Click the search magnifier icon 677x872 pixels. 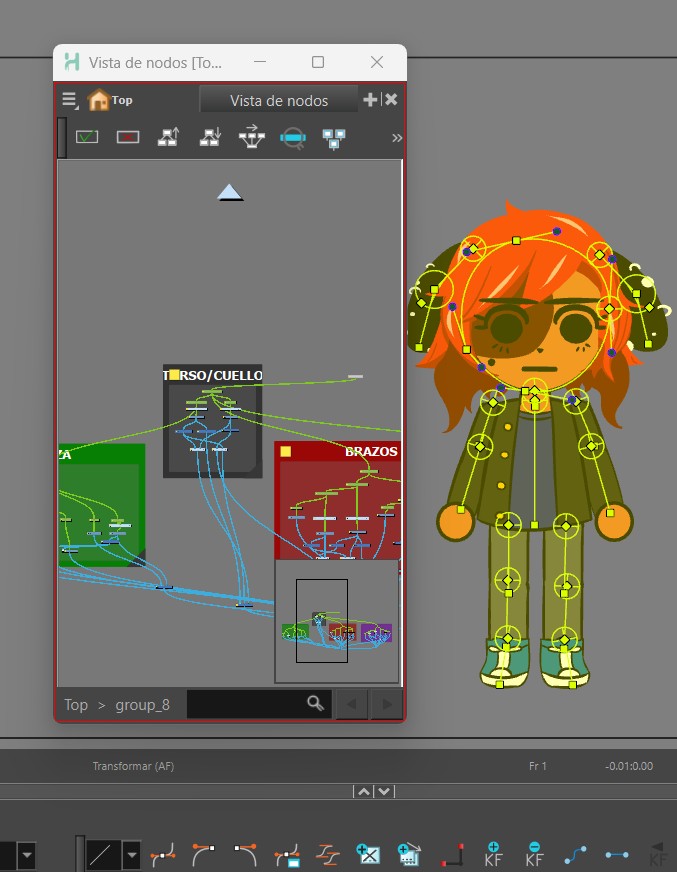point(315,703)
